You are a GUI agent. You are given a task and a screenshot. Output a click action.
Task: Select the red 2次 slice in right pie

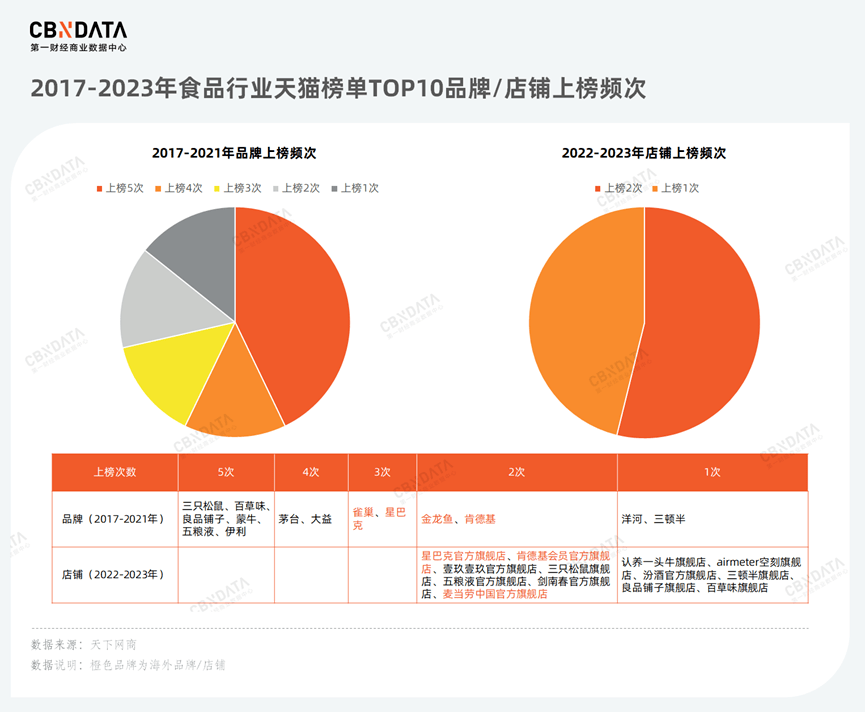tap(701, 325)
